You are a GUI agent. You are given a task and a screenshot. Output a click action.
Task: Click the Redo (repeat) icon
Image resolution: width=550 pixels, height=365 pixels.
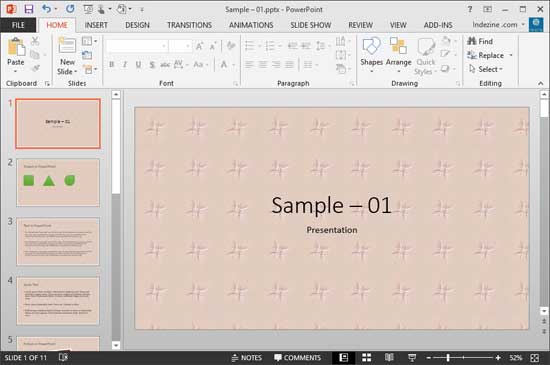click(70, 9)
